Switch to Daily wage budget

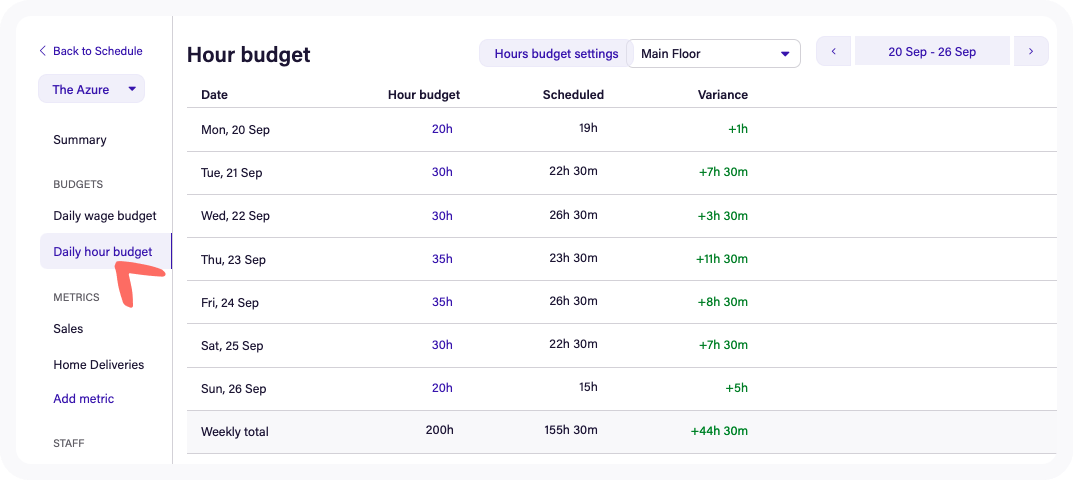[x=105, y=216]
